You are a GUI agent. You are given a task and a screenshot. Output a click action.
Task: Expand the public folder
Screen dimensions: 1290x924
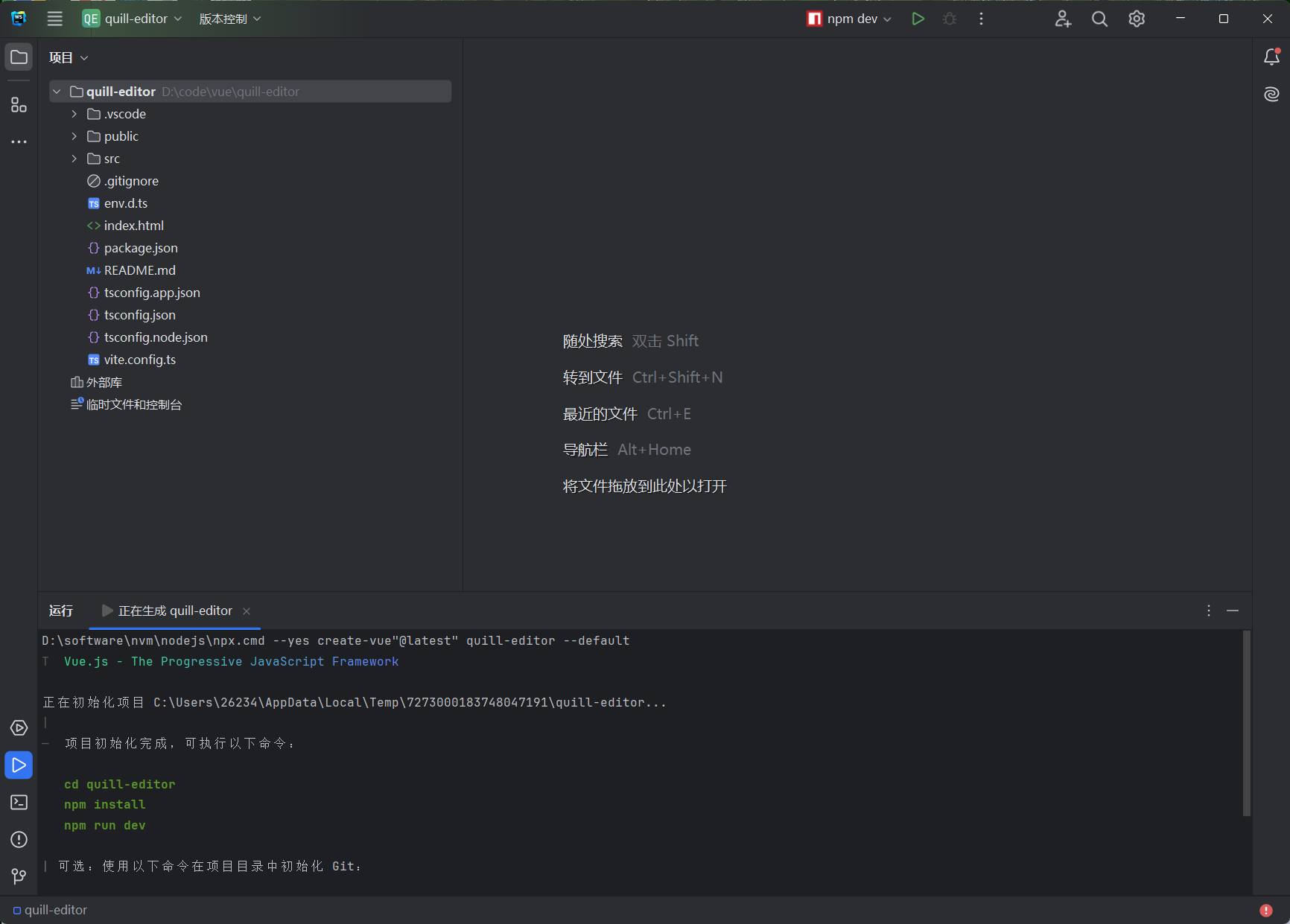click(x=74, y=136)
